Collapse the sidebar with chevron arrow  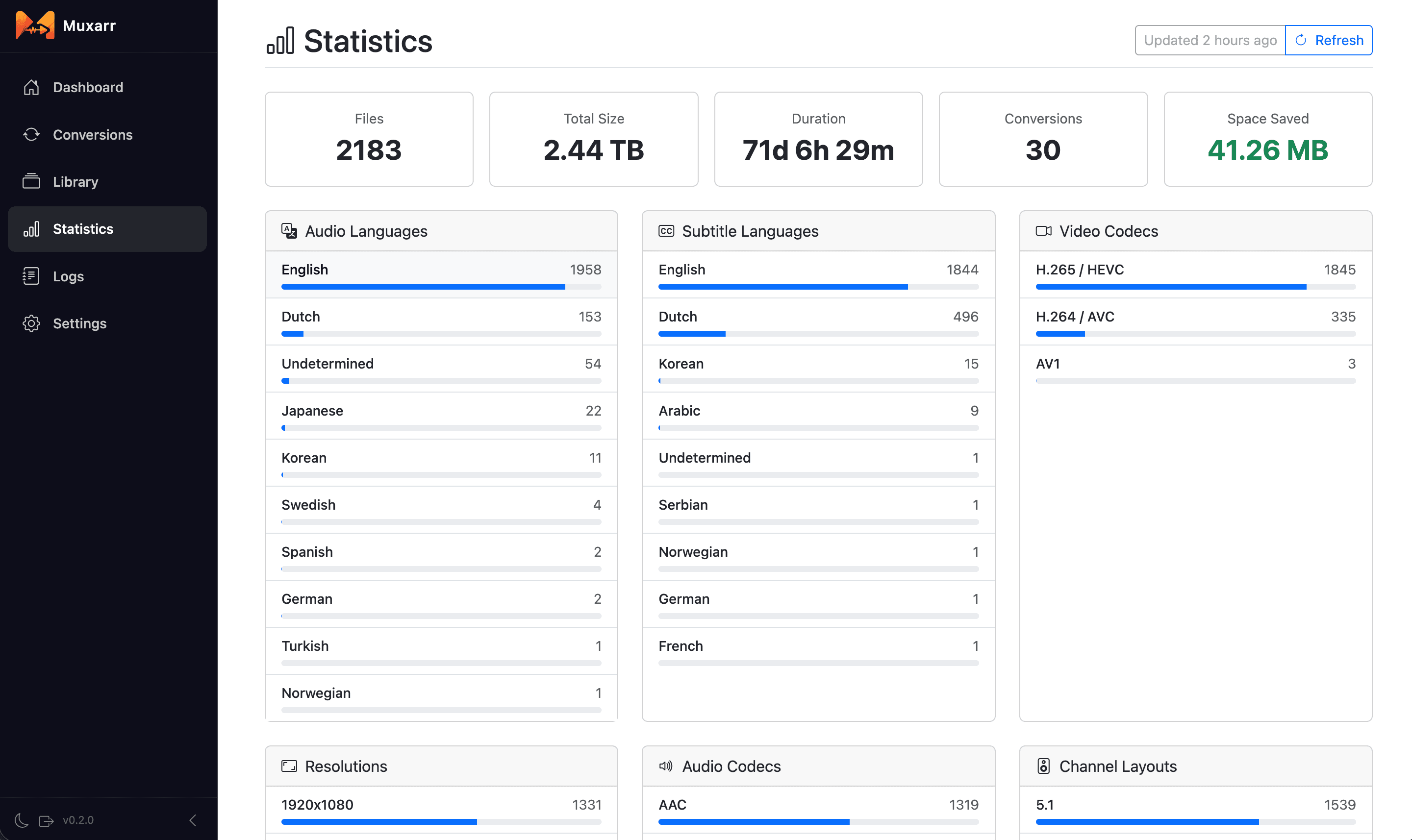[193, 820]
